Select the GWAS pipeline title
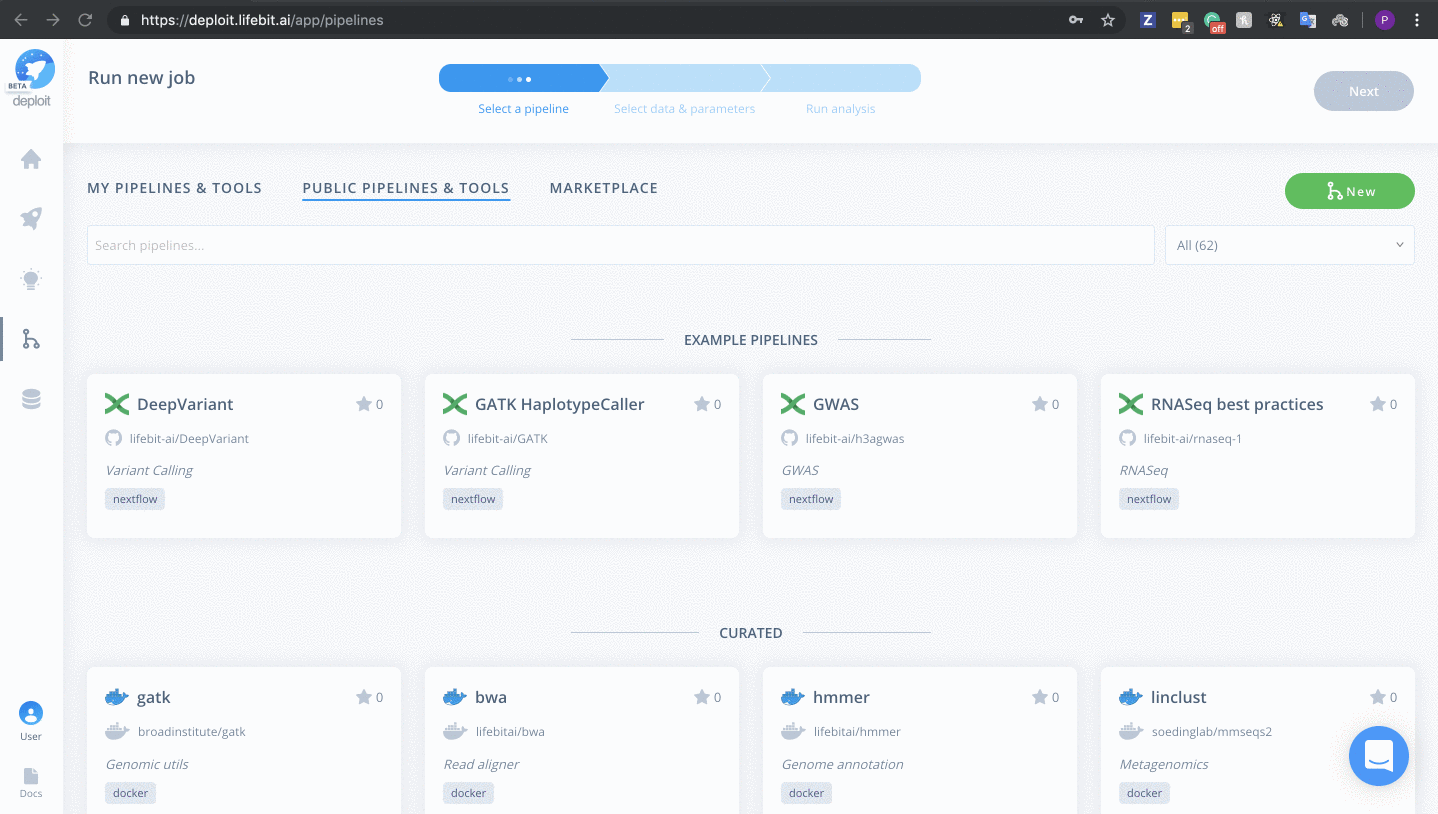The width and height of the screenshot is (1438, 814). tap(836, 404)
